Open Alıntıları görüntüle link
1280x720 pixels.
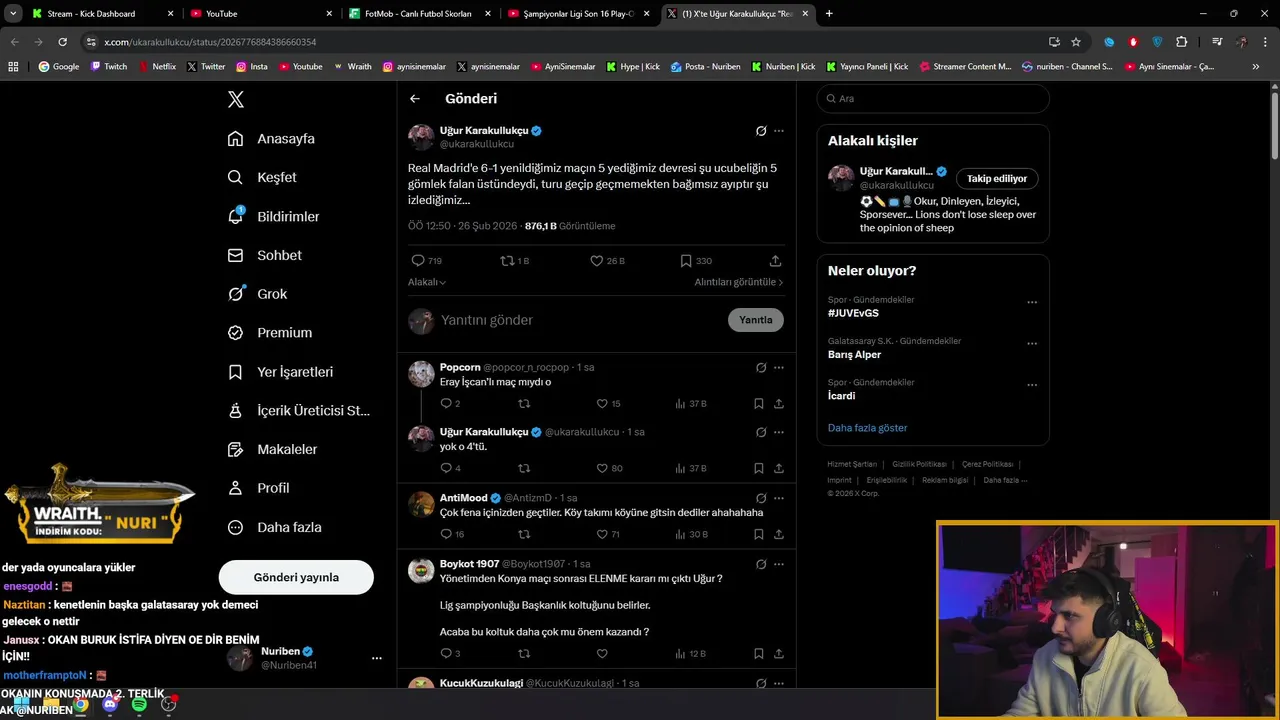pyautogui.click(x=739, y=282)
